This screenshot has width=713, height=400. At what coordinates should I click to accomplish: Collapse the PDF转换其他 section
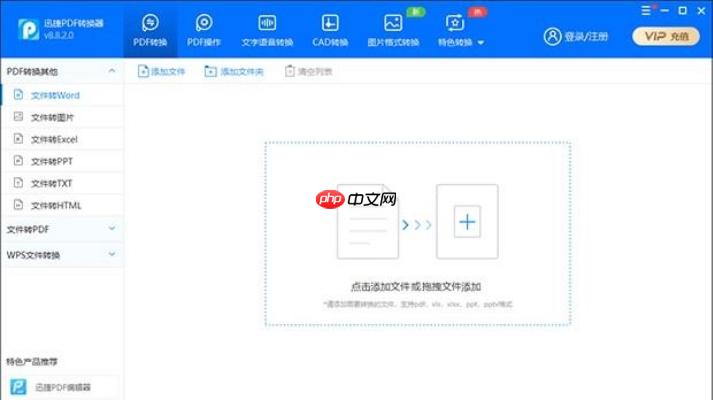(111, 71)
